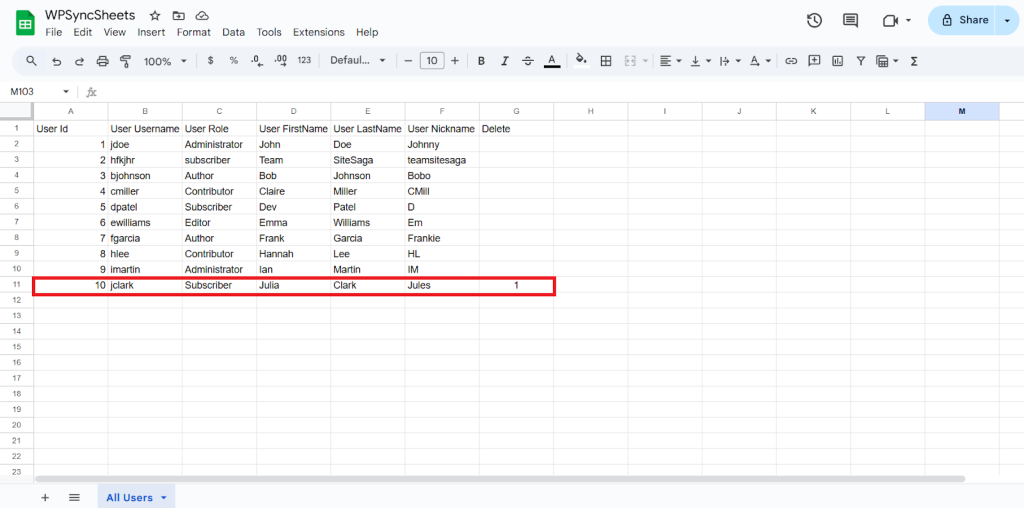Viewport: 1024px width, 508px height.
Task: Insert a comment from toolbar
Action: pos(814,61)
